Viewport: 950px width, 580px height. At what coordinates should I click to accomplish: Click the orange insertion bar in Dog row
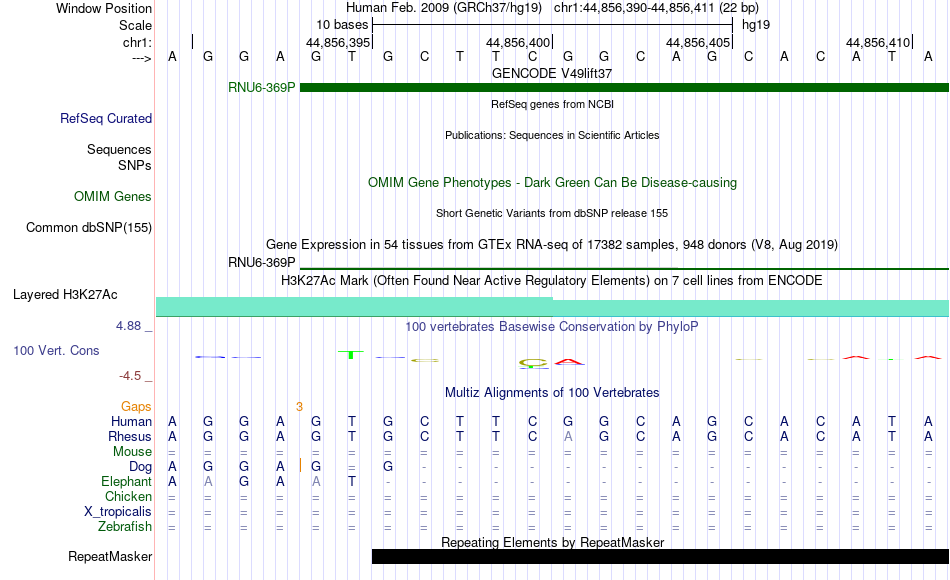(301, 465)
